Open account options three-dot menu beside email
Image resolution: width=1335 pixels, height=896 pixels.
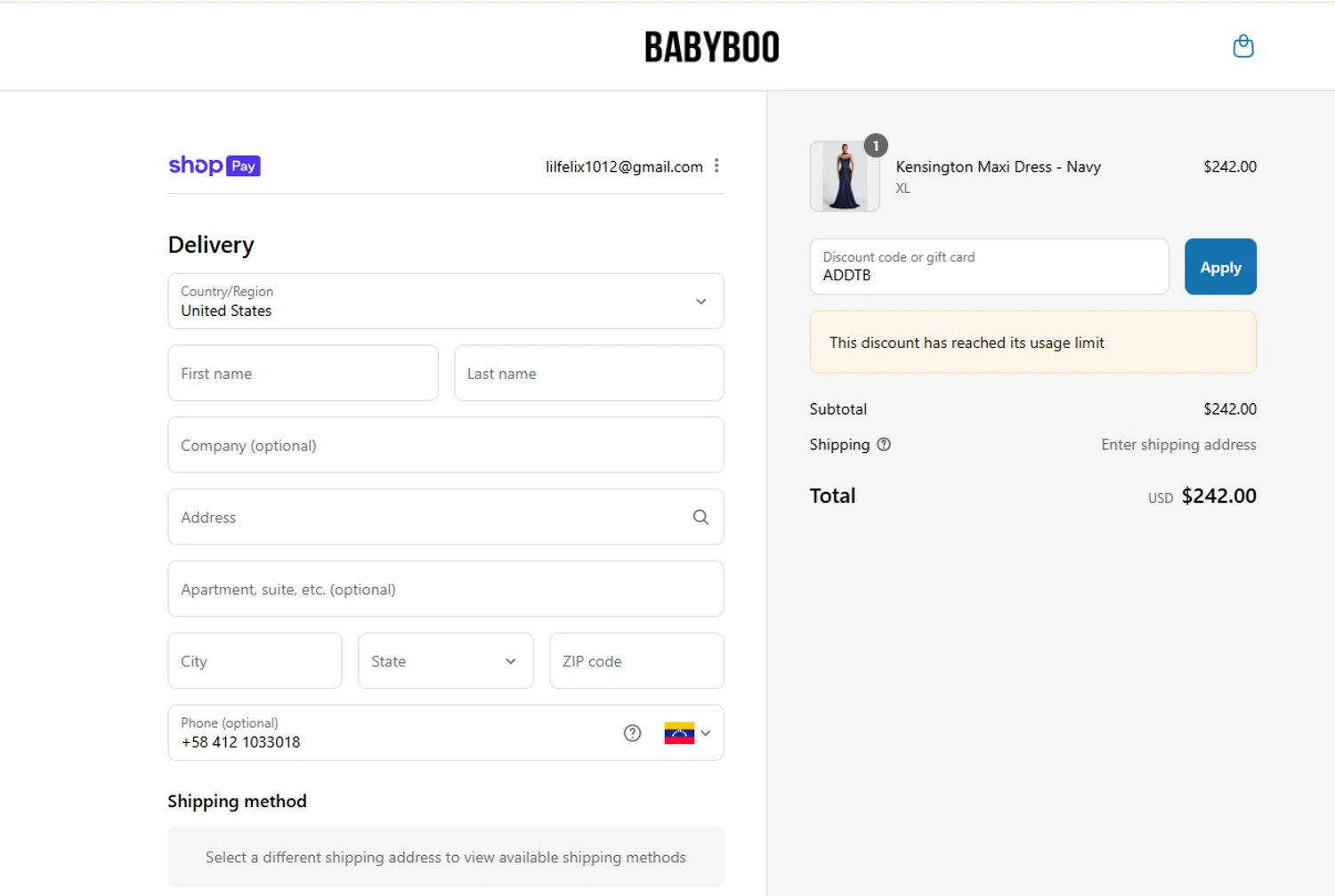pos(716,165)
